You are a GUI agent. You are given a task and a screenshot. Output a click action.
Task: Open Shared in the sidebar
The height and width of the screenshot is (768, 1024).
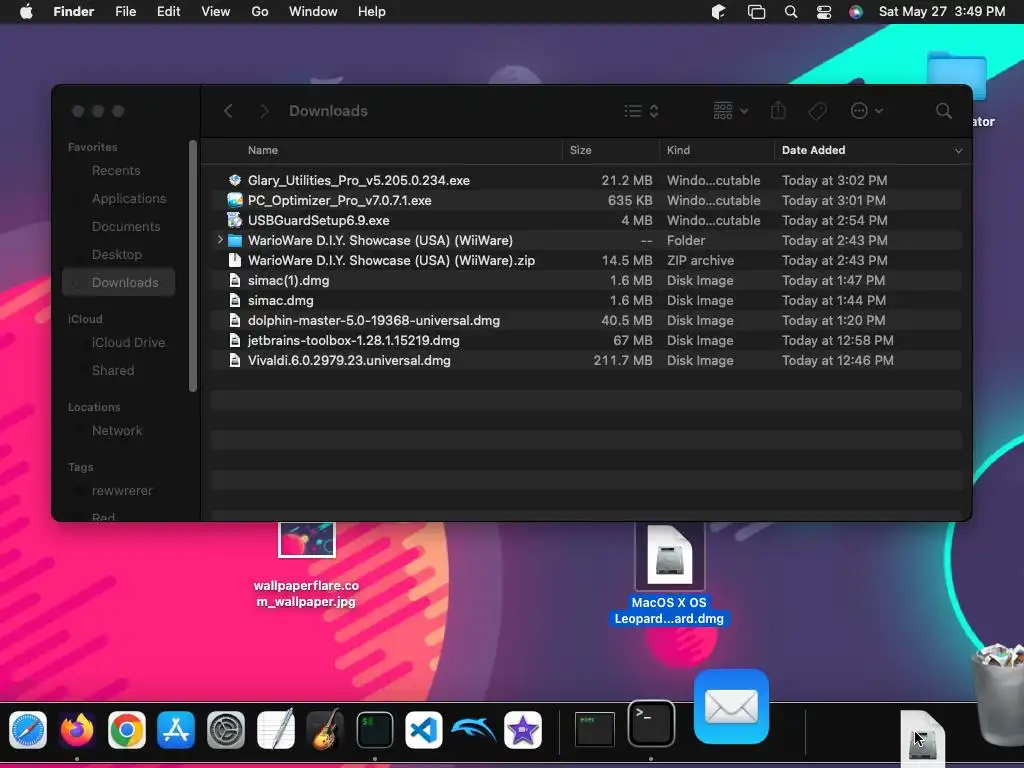113,370
